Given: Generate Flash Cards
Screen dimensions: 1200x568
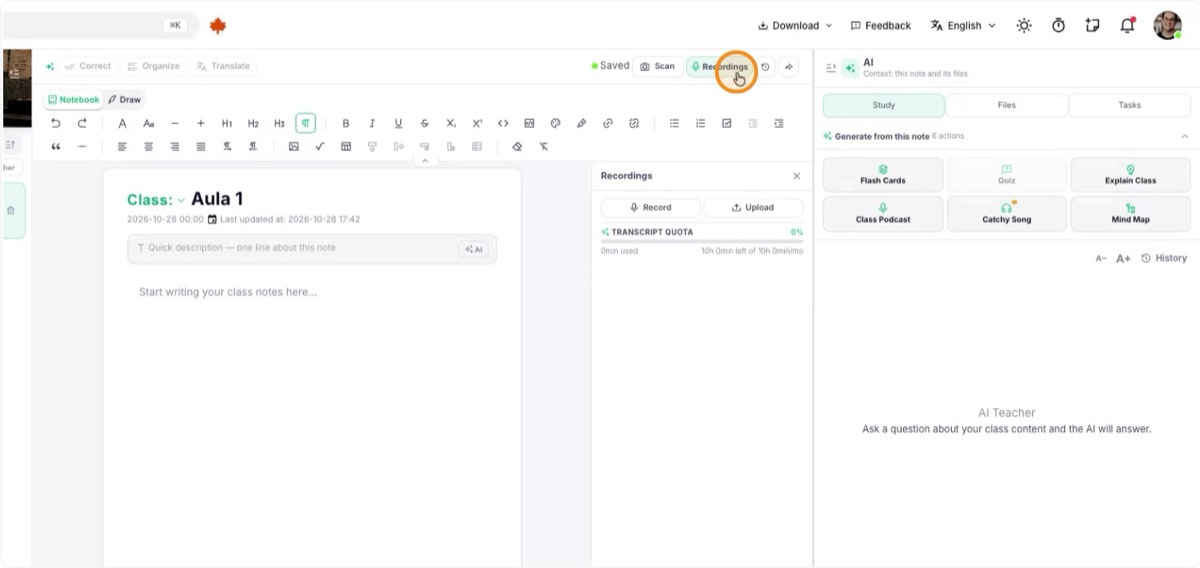Looking at the screenshot, I should click(883, 175).
